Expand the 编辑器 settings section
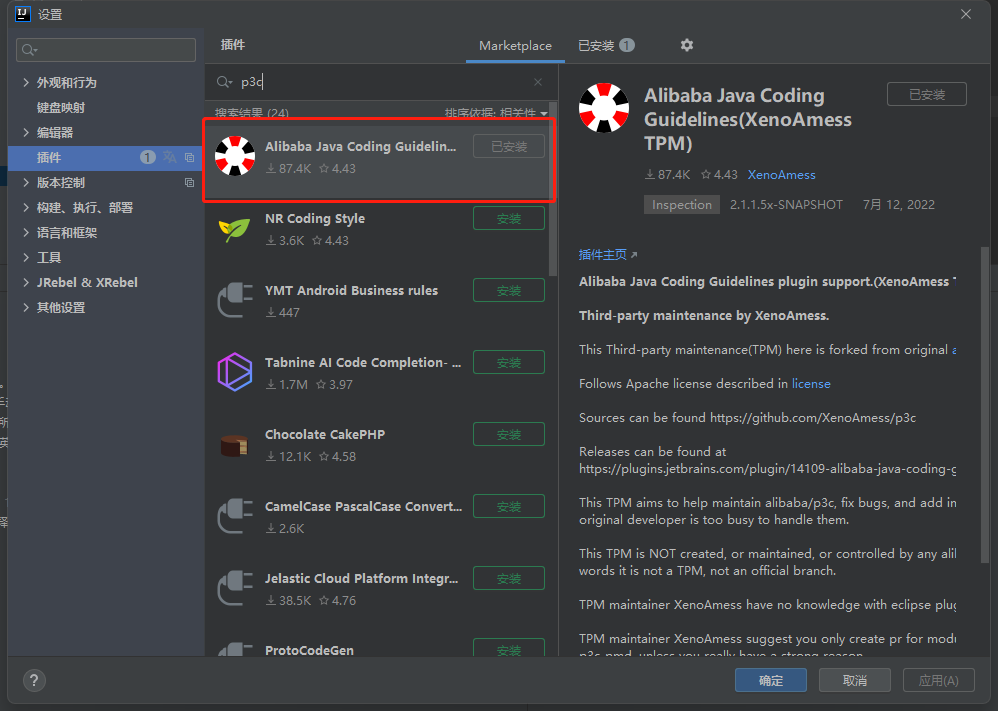The width and height of the screenshot is (998, 711). tap(26, 132)
